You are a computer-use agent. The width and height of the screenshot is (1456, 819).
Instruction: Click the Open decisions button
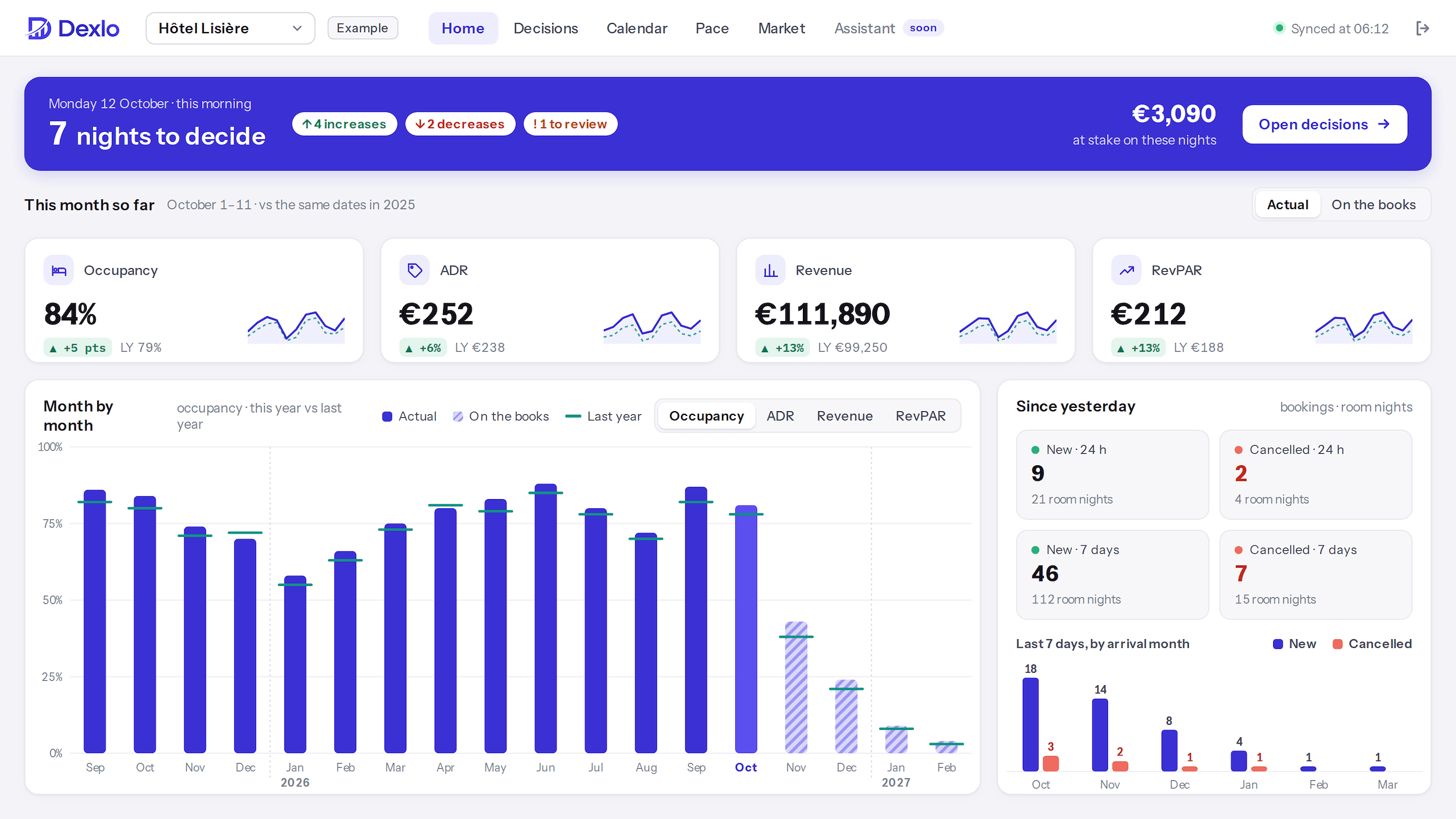(1324, 124)
